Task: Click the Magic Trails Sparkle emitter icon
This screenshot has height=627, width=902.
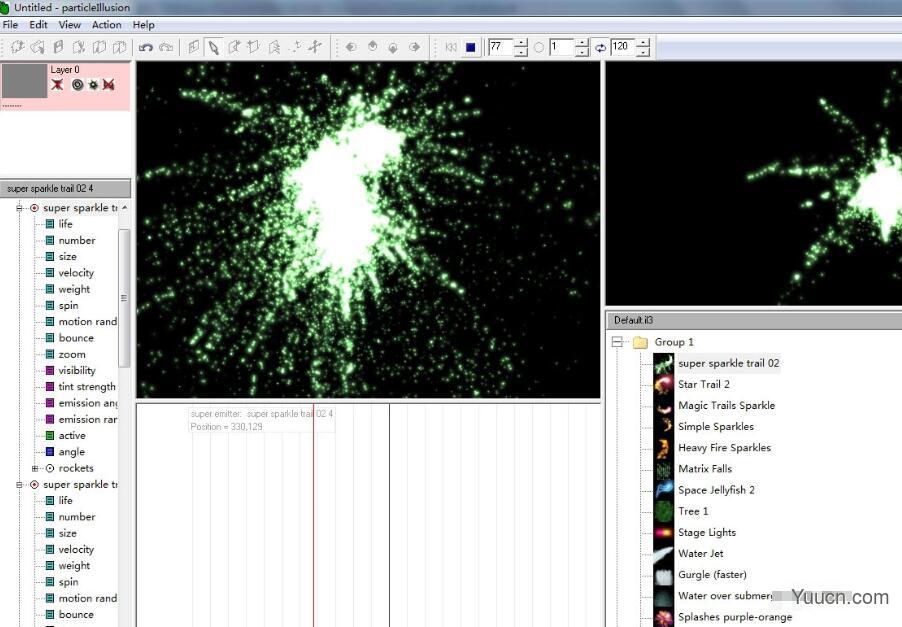Action: click(664, 405)
